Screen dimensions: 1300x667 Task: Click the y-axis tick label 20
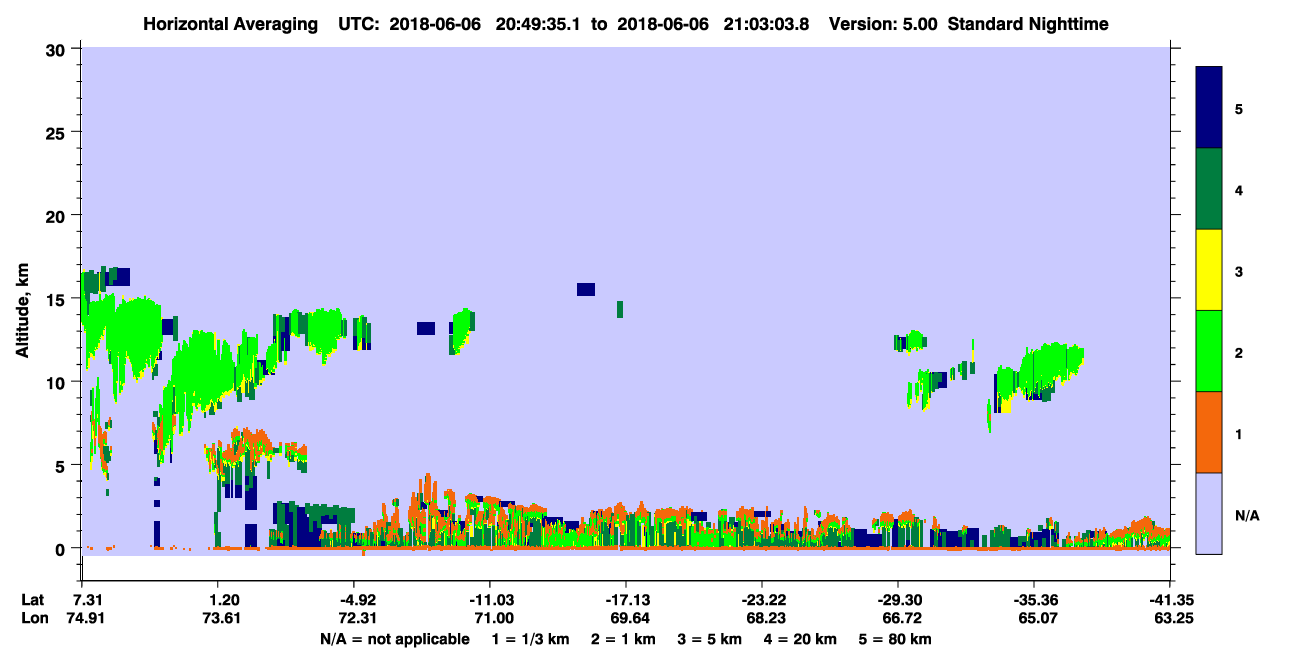(x=58, y=215)
